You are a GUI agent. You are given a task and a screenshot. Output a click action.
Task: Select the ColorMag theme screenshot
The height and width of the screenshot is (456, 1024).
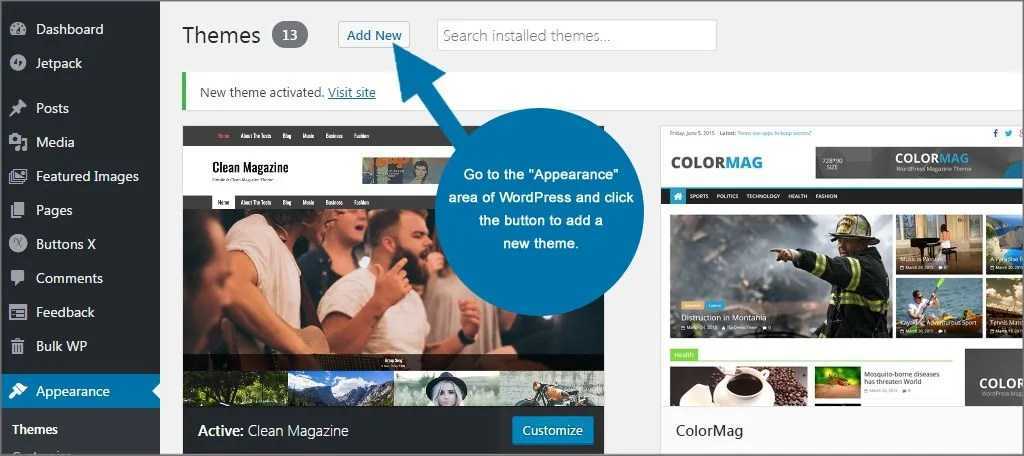pyautogui.click(x=842, y=266)
